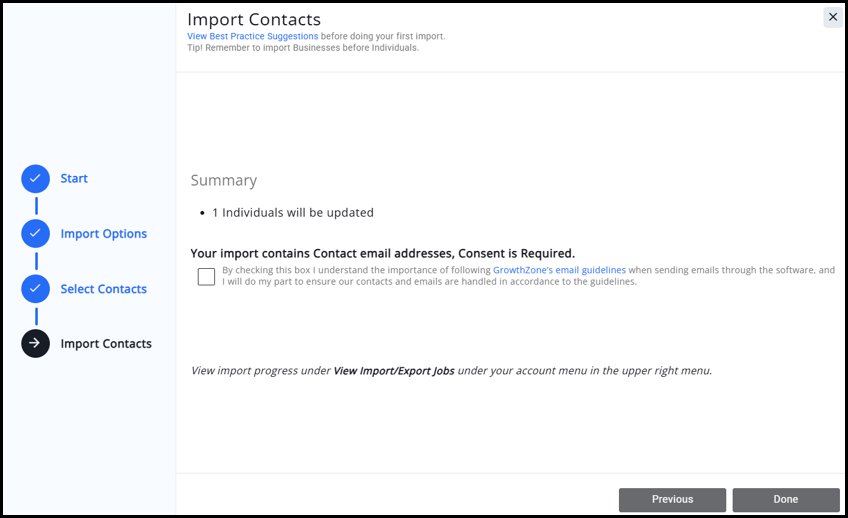Click the Import Options checkmark circle
848x518 pixels.
pyautogui.click(x=35, y=234)
